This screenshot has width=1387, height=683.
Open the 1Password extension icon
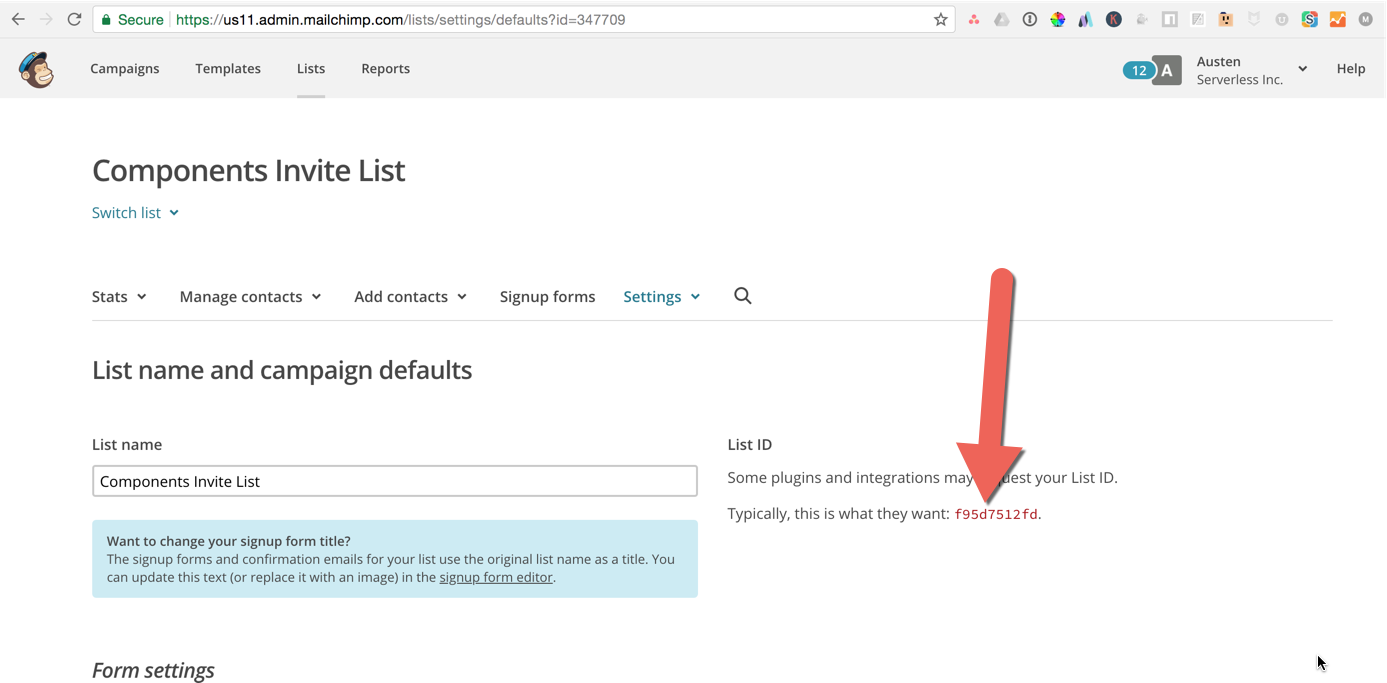[1030, 19]
